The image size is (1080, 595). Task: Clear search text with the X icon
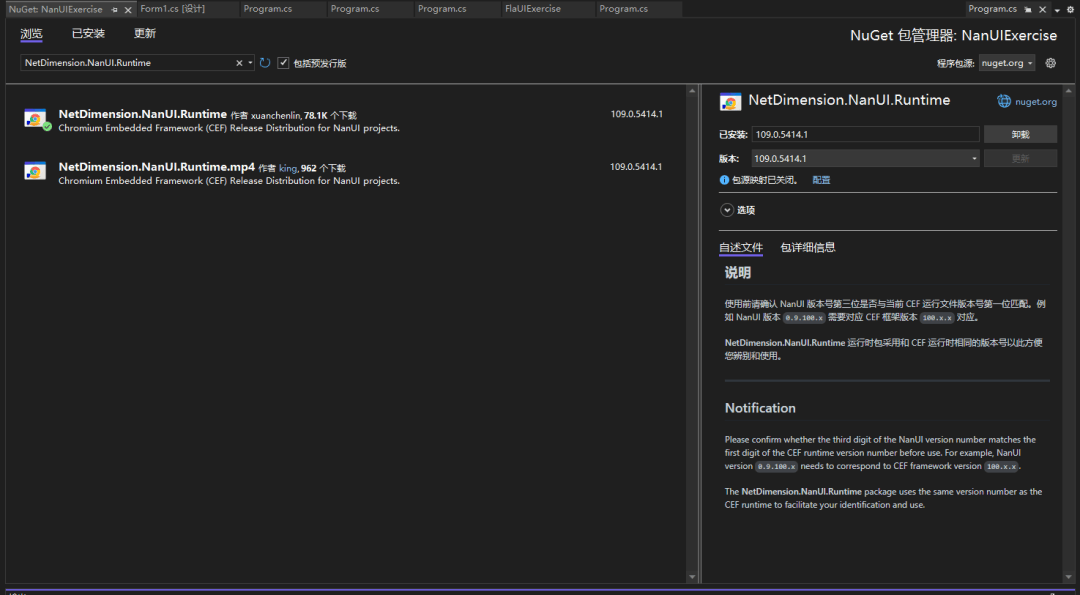pyautogui.click(x=239, y=63)
